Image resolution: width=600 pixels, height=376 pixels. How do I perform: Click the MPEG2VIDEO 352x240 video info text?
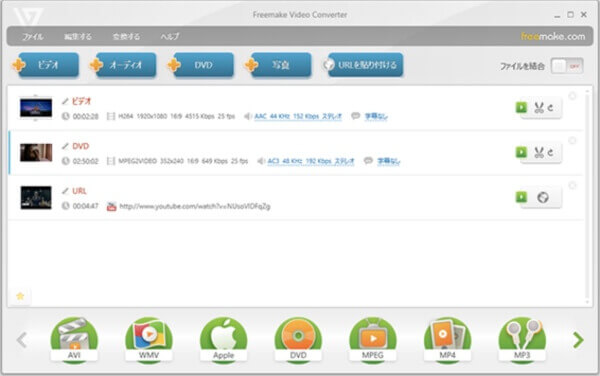pyautogui.click(x=183, y=161)
